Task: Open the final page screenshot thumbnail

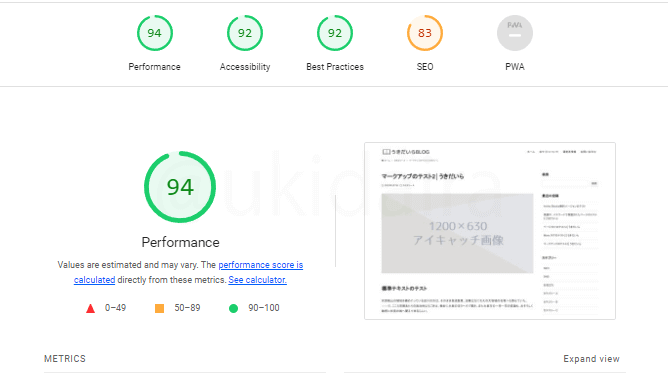Action: [x=490, y=231]
